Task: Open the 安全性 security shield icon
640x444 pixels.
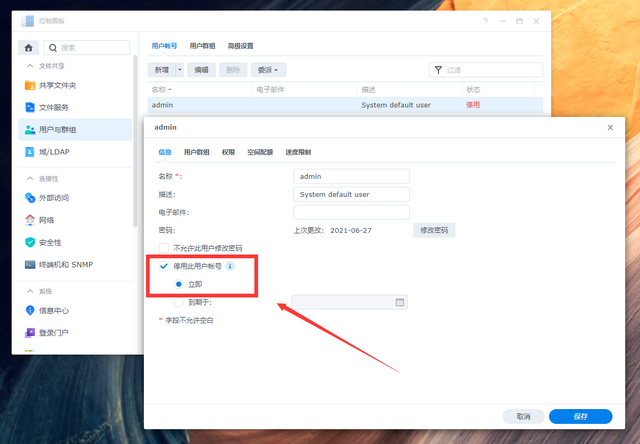Action: 30,242
